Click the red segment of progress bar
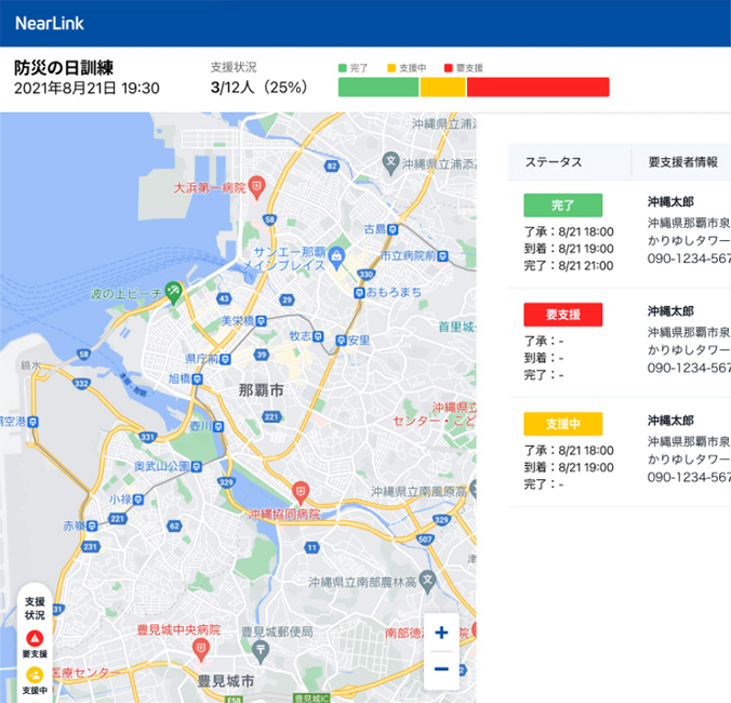This screenshot has height=703, width=731. pyautogui.click(x=538, y=87)
